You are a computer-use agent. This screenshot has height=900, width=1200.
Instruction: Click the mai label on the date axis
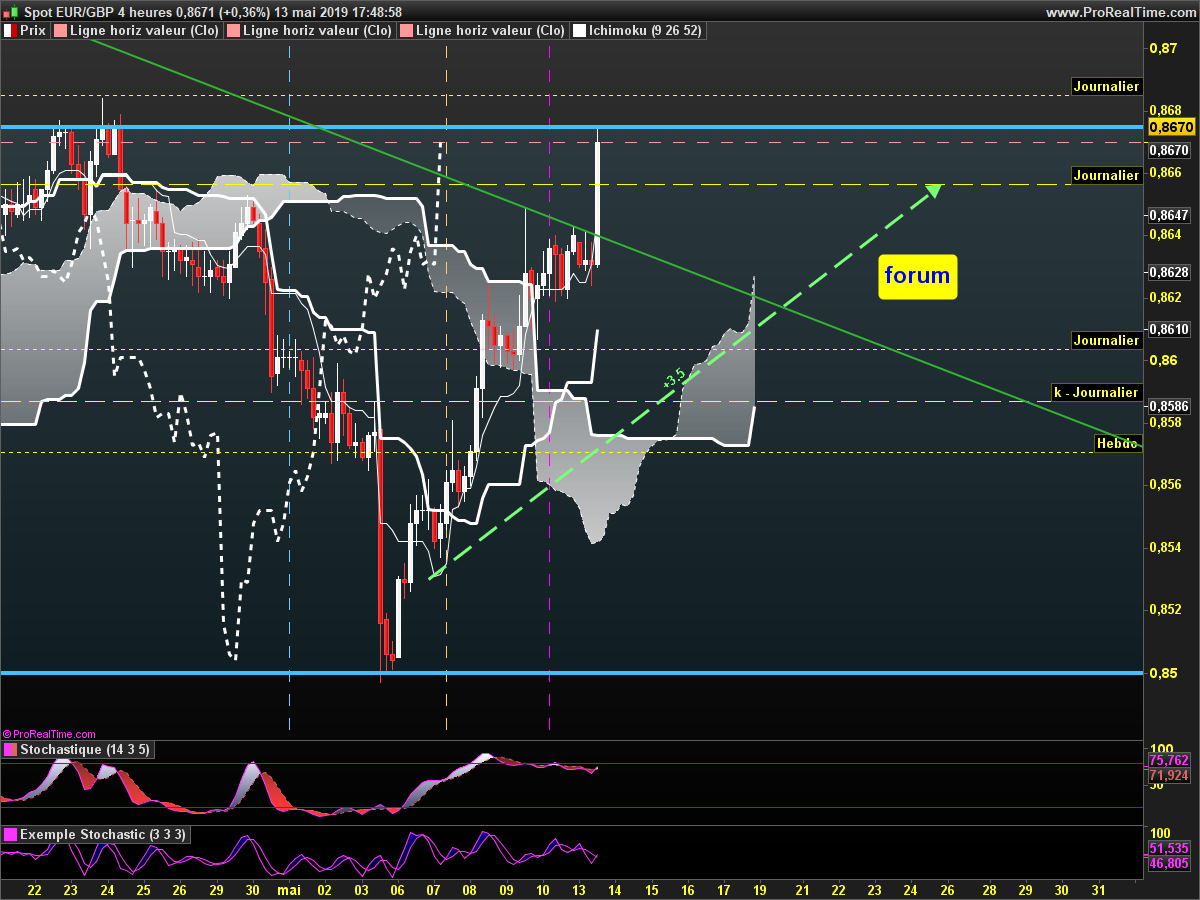(289, 889)
